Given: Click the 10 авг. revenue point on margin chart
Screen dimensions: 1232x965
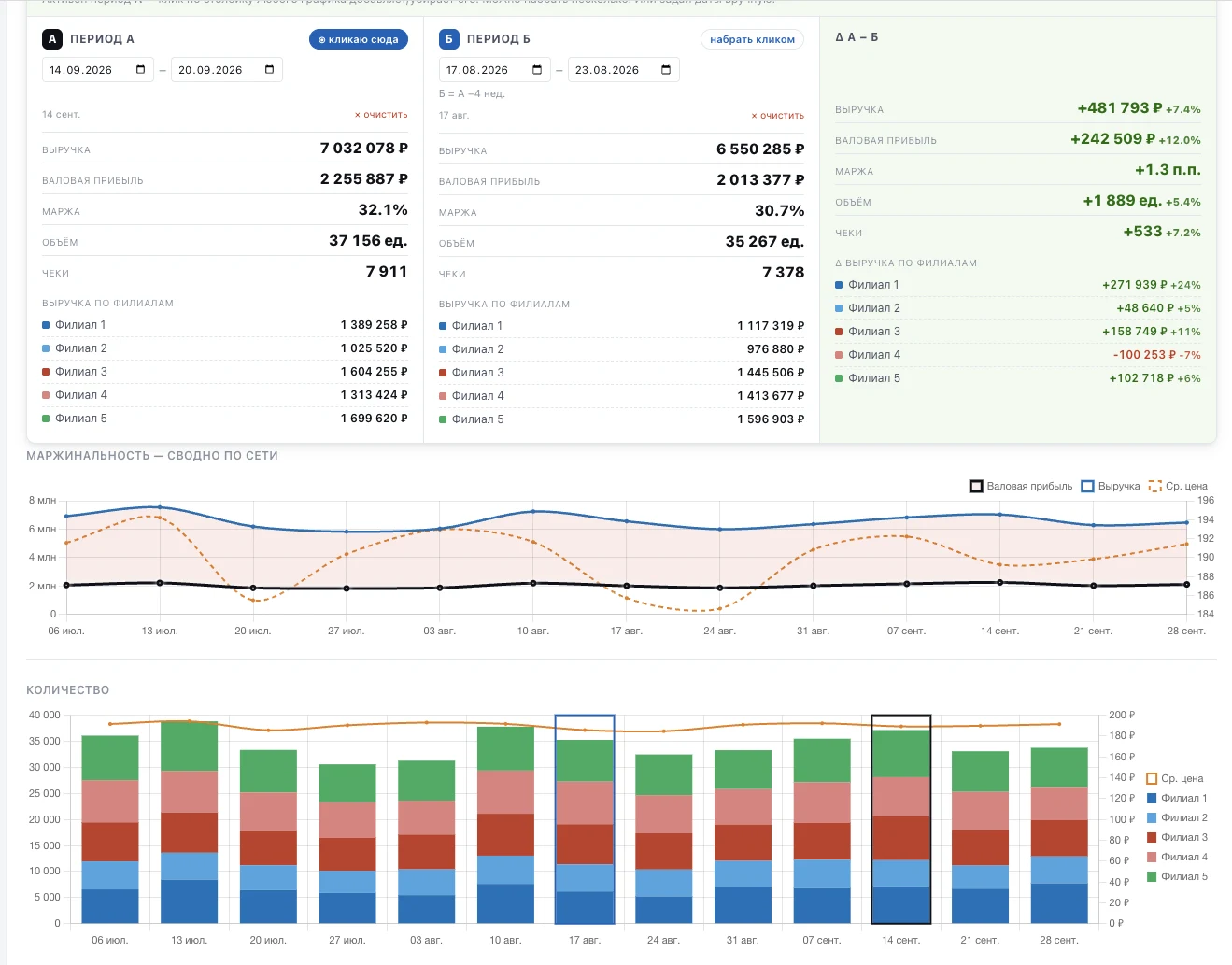Looking at the screenshot, I should tap(533, 511).
